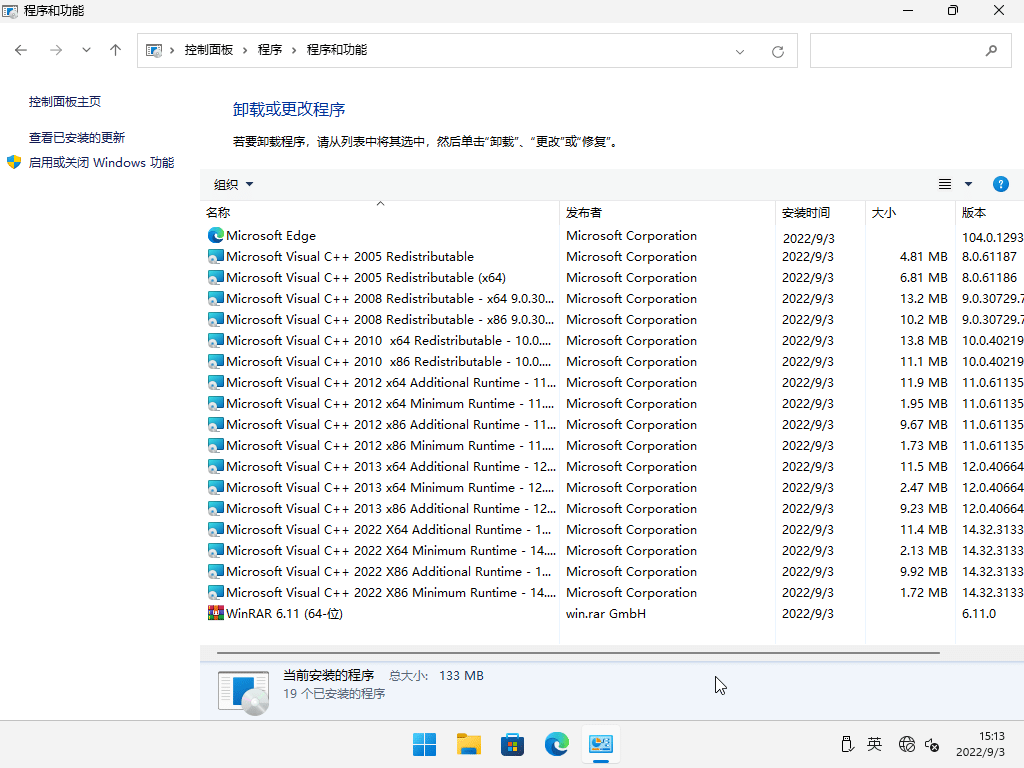1024x768 pixels.
Task: Click the horizontal scrollbar of program list
Action: pos(578,652)
